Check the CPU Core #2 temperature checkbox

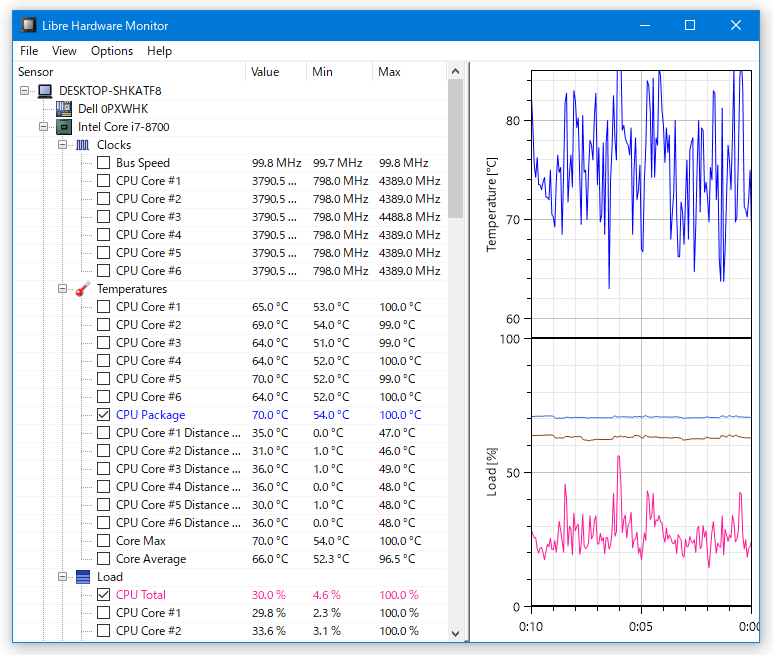104,325
